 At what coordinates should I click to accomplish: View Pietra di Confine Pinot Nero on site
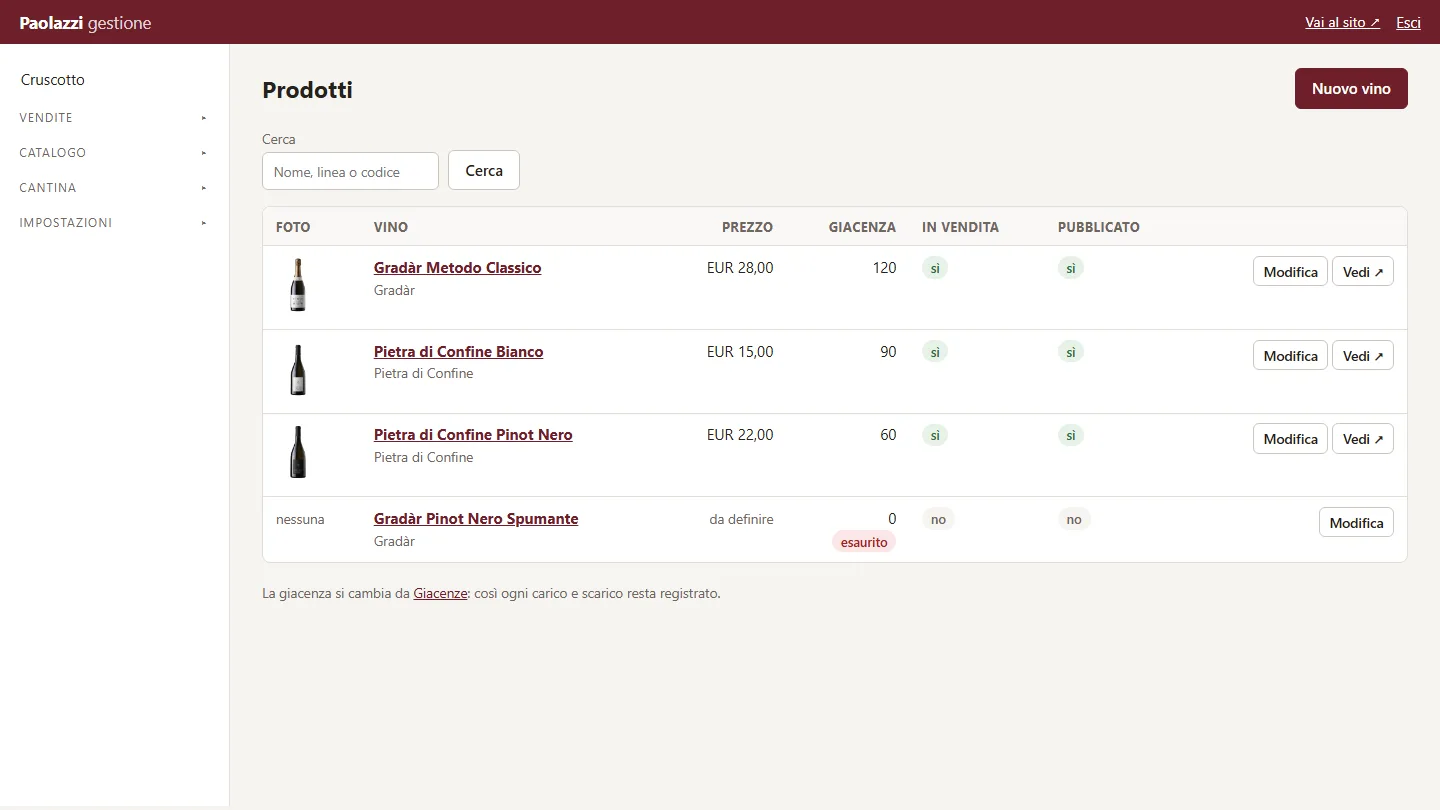1363,439
